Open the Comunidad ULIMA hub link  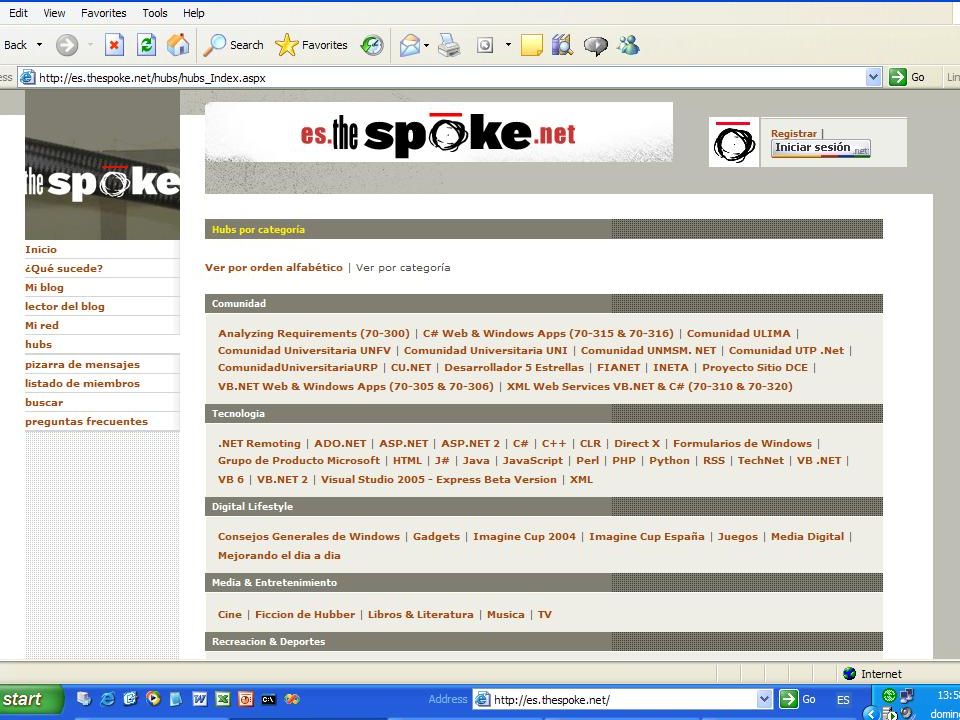coord(738,334)
